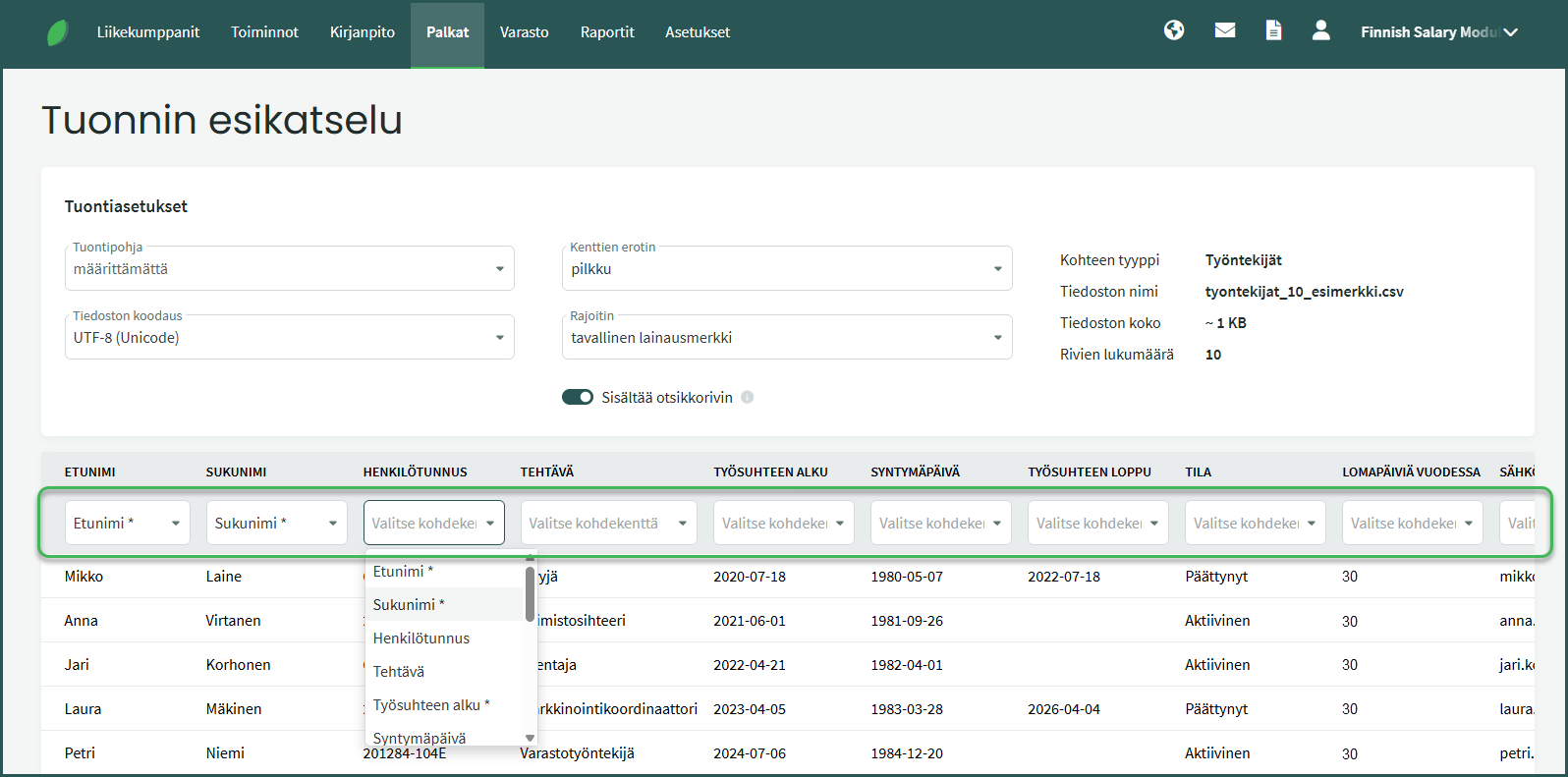Expand the Tuontipohja dropdown
The image size is (1568, 777).
click(289, 268)
